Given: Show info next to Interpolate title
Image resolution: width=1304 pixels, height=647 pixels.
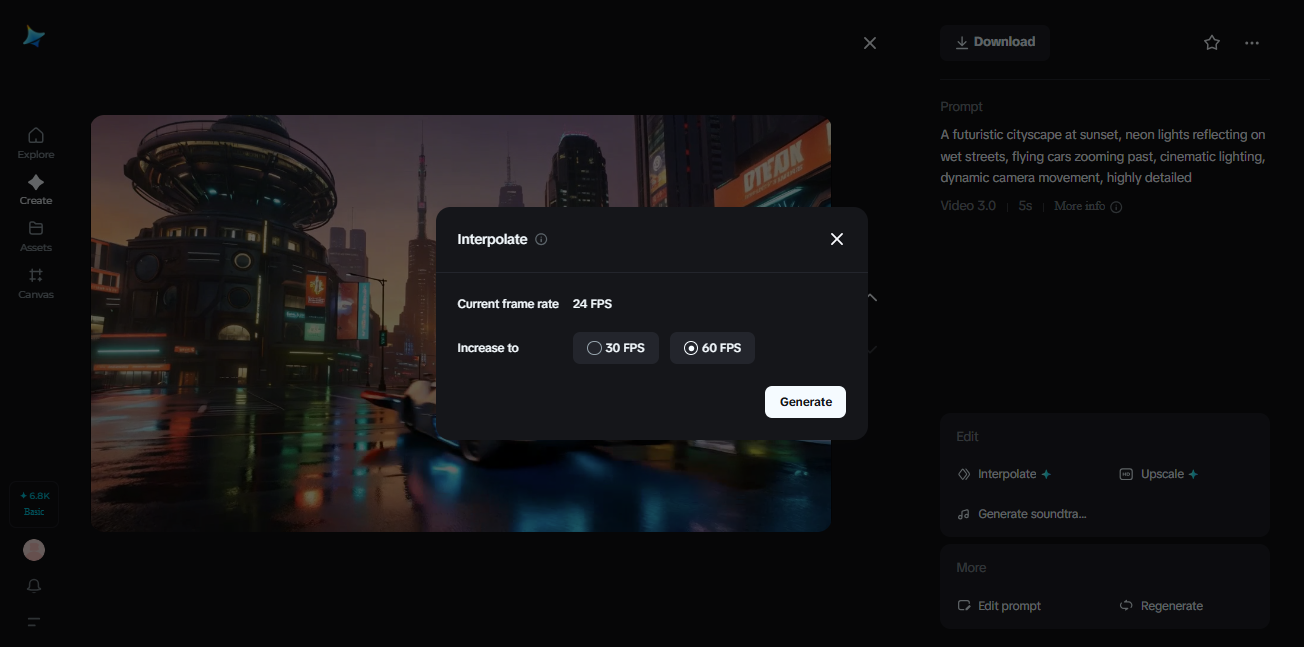Looking at the screenshot, I should coord(541,239).
